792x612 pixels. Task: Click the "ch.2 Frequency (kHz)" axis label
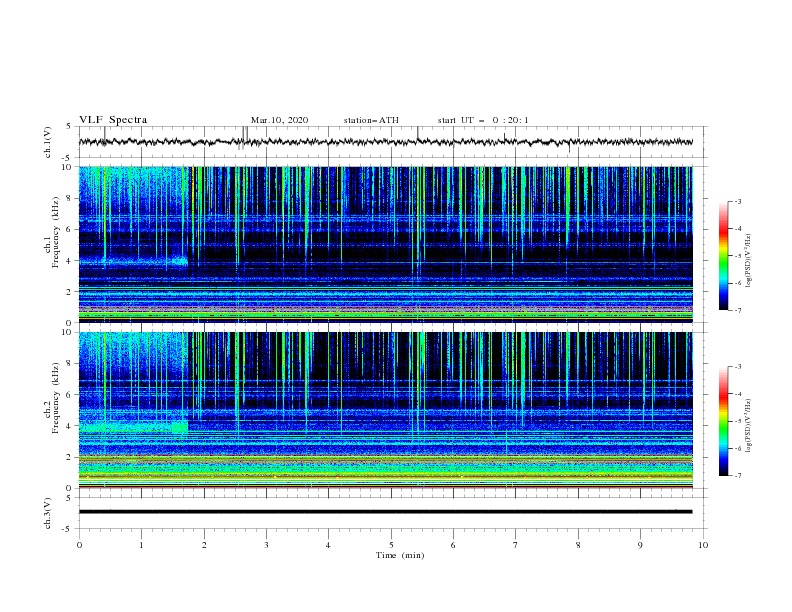pyautogui.click(x=51, y=398)
